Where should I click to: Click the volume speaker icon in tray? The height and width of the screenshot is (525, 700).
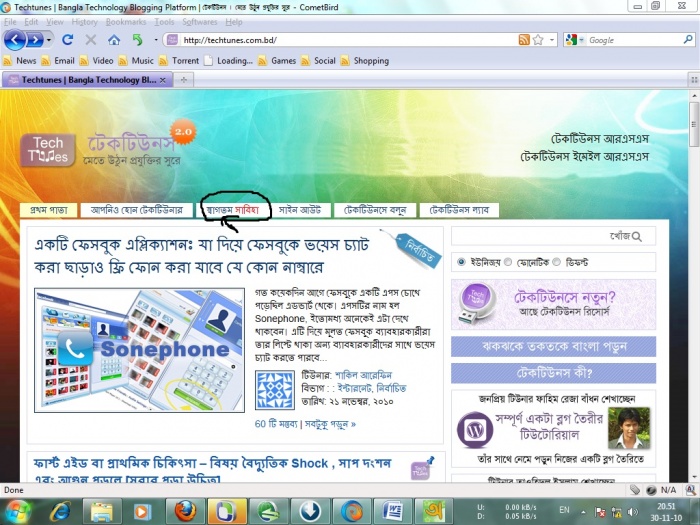point(632,512)
